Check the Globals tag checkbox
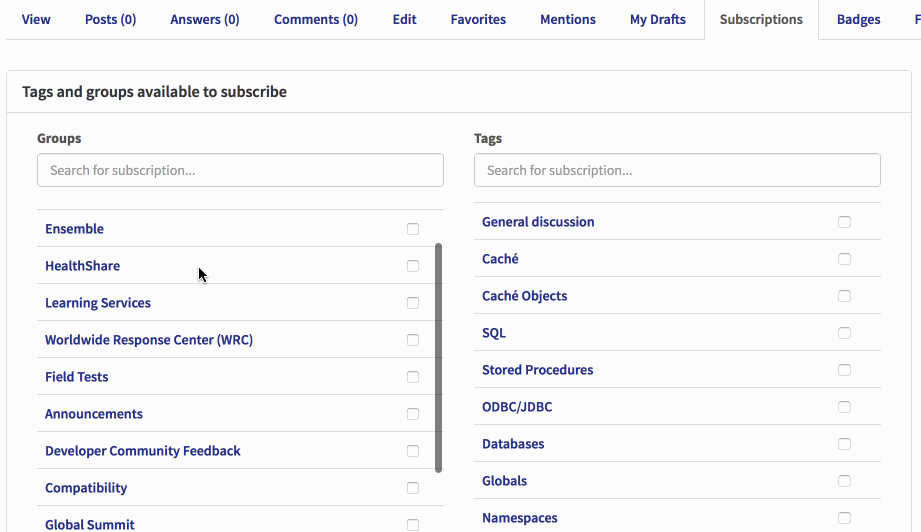Viewport: 921px width, 532px height. tap(844, 481)
